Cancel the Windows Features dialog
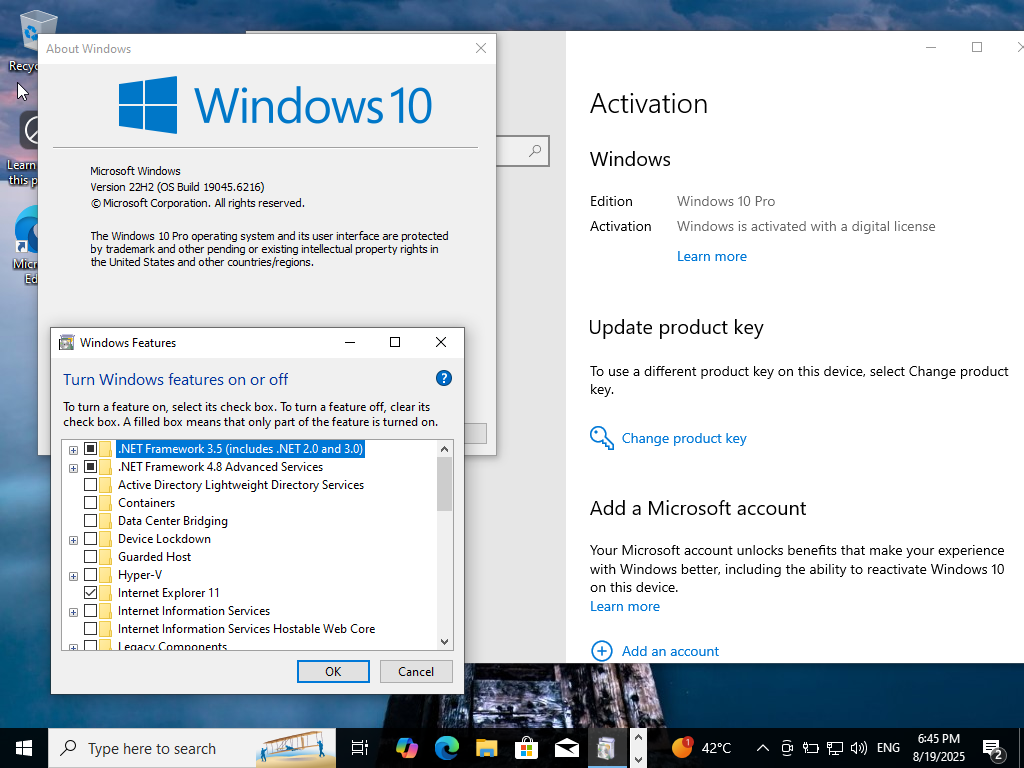Viewport: 1024px width, 768px height. click(x=416, y=671)
